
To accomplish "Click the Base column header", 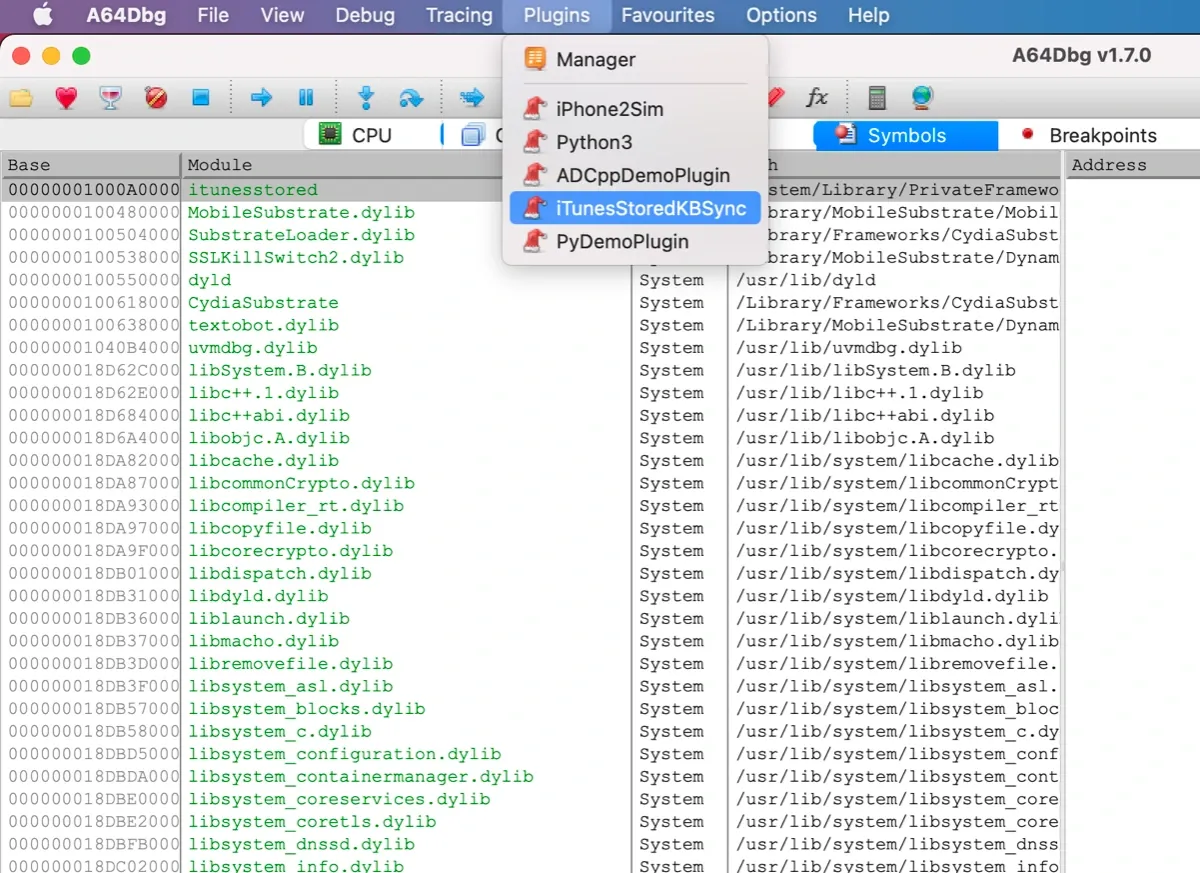I will (91, 165).
